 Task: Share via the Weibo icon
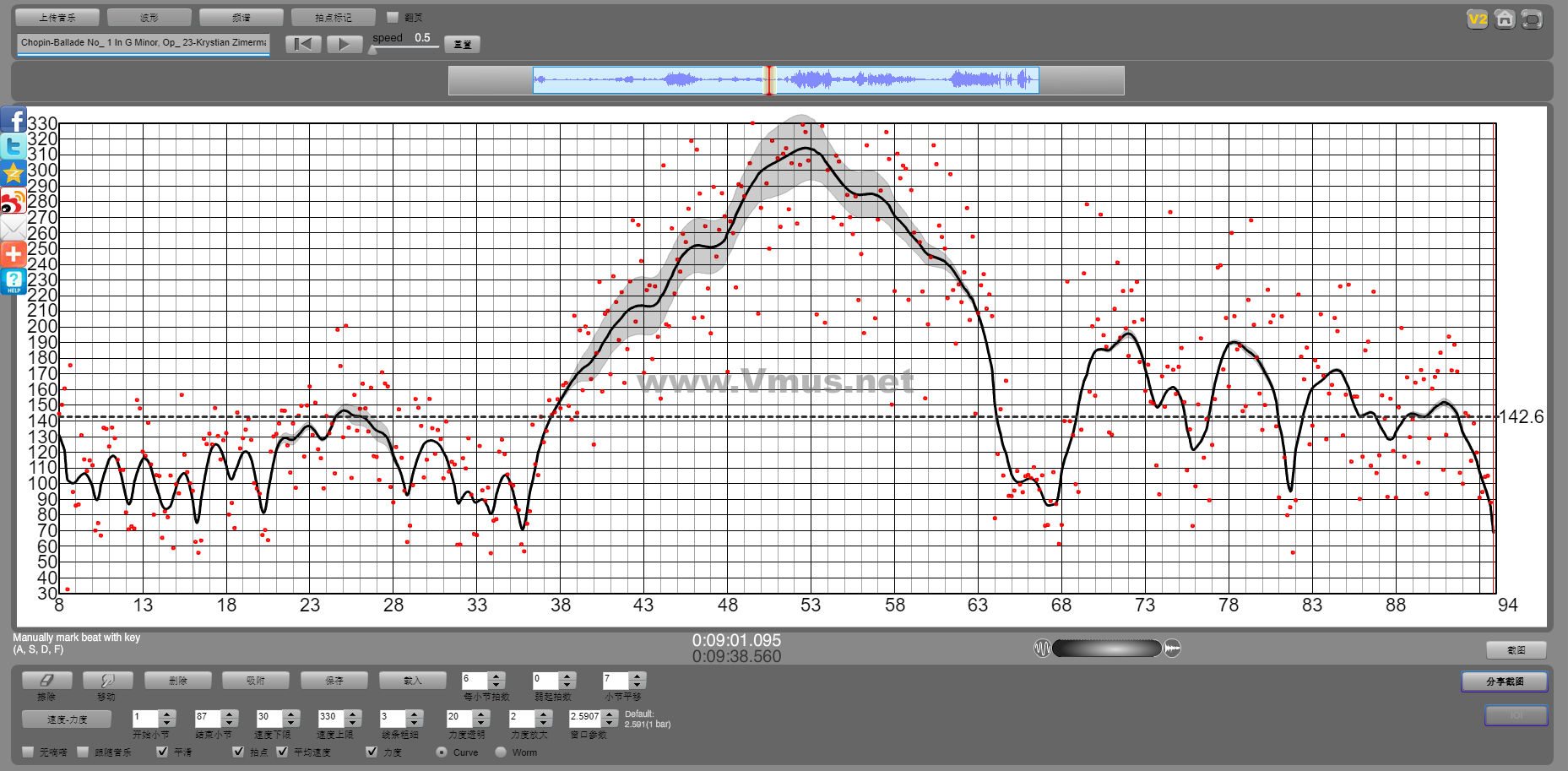pos(14,201)
